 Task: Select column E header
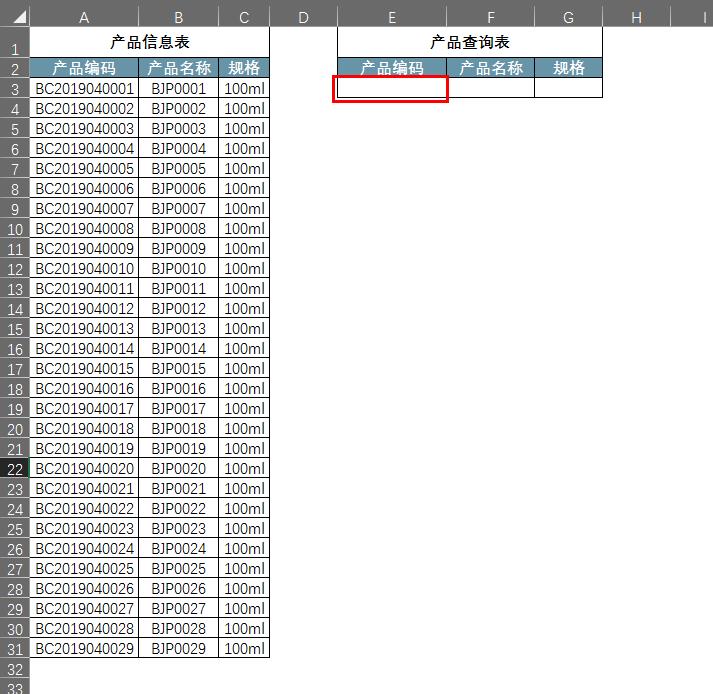[x=392, y=17]
